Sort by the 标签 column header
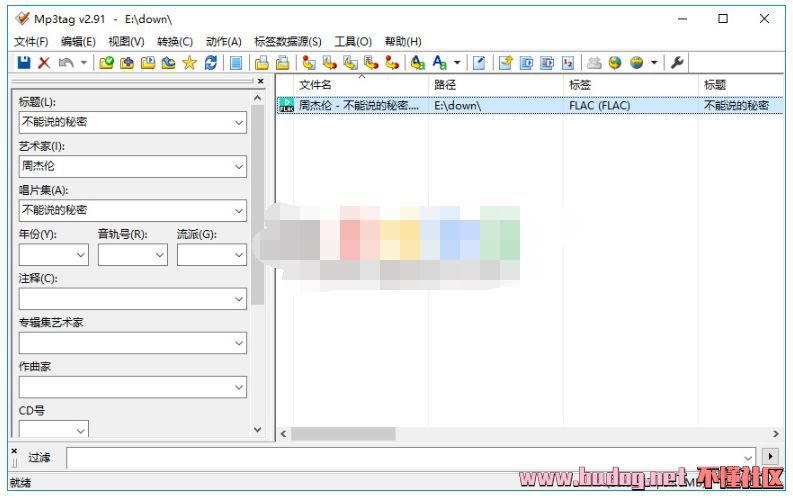Viewport: 793px width, 498px height. click(x=631, y=85)
